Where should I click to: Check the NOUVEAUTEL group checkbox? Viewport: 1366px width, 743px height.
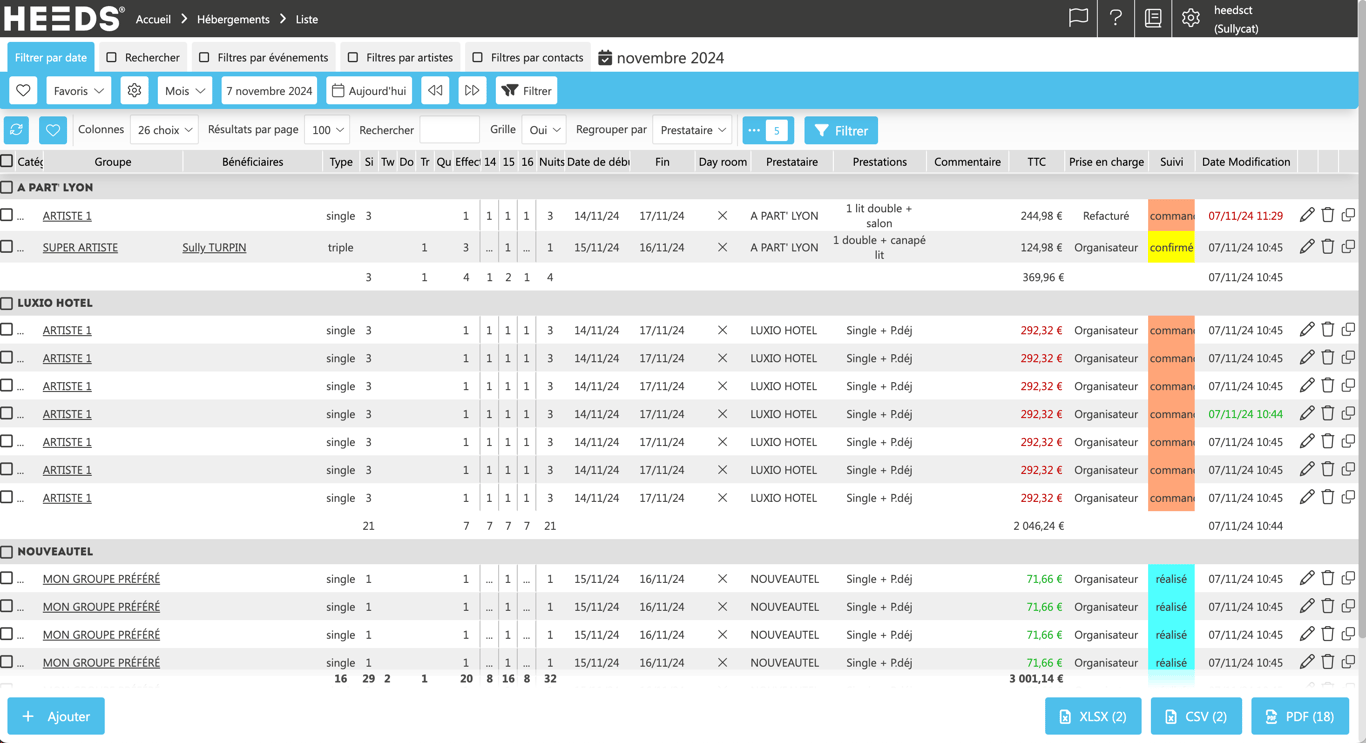tap(7, 551)
